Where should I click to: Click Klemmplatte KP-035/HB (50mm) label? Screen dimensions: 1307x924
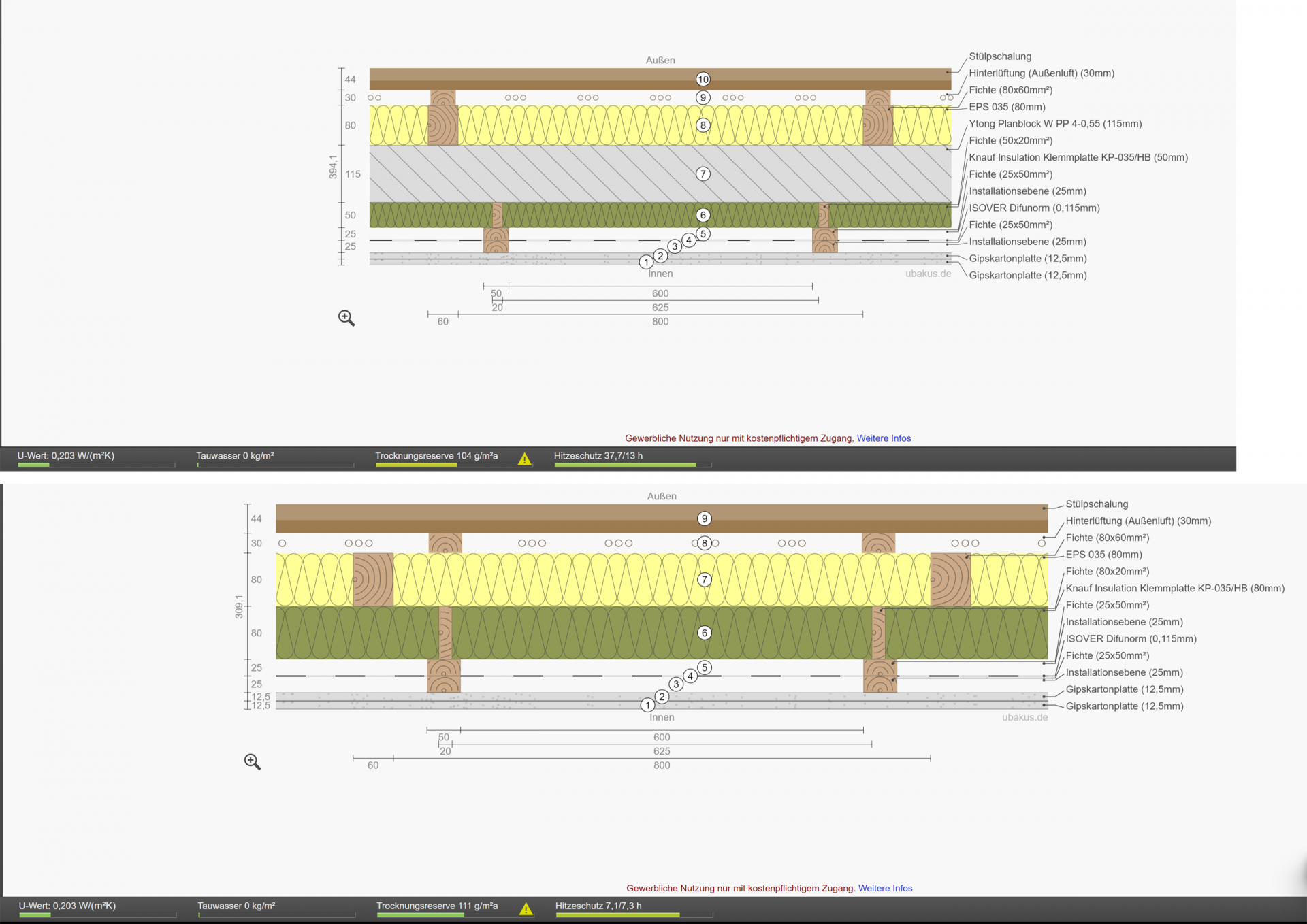[x=1078, y=157]
